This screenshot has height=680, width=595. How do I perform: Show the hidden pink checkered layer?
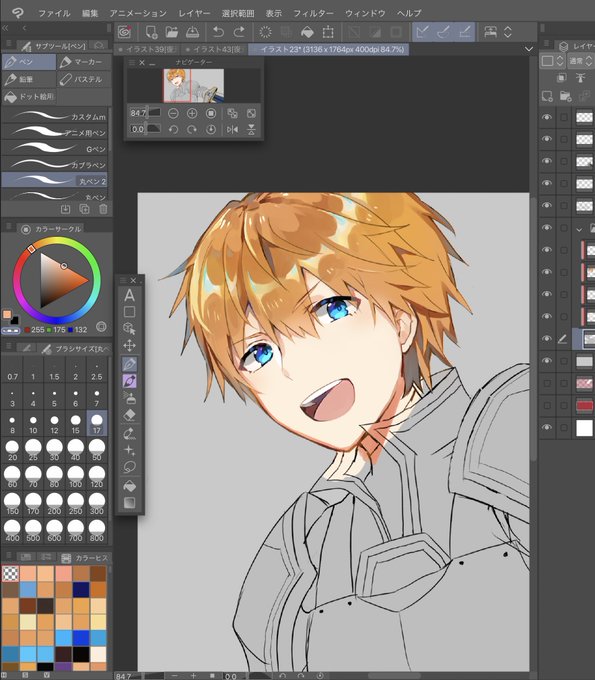(x=547, y=383)
